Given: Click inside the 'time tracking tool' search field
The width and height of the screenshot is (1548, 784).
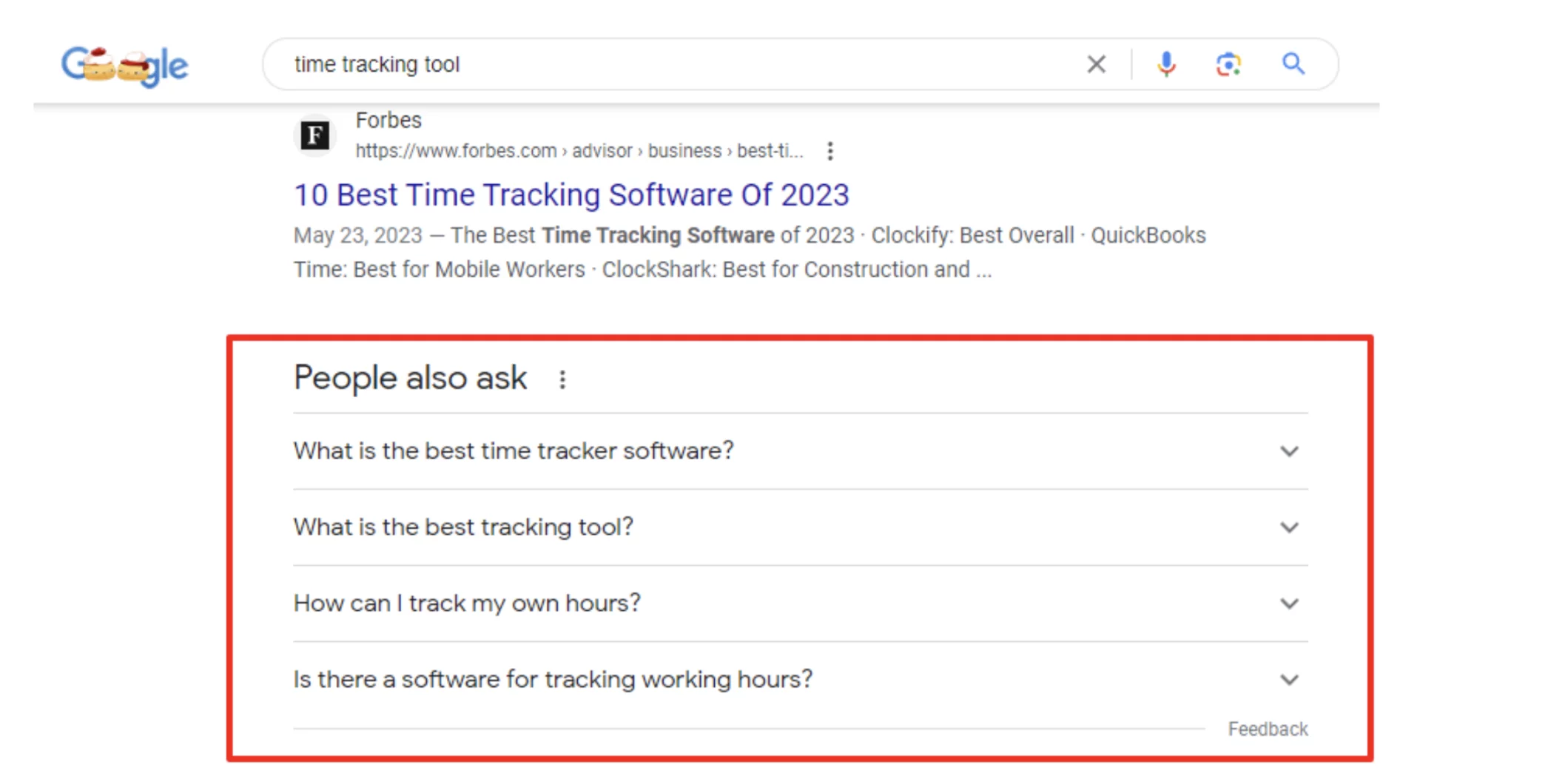Looking at the screenshot, I should 666,64.
